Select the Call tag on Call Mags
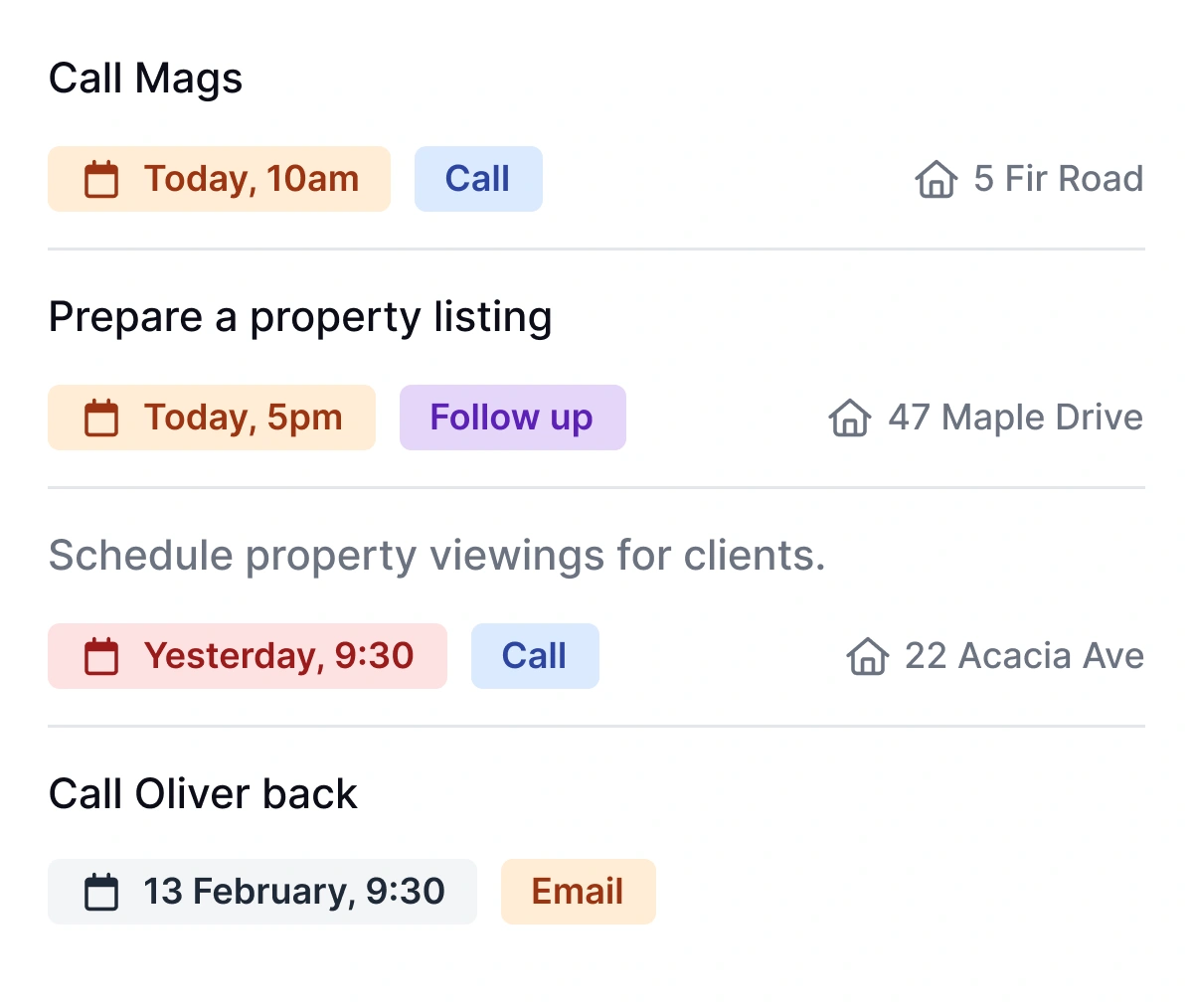This screenshot has width=1193, height=1008. 478,179
